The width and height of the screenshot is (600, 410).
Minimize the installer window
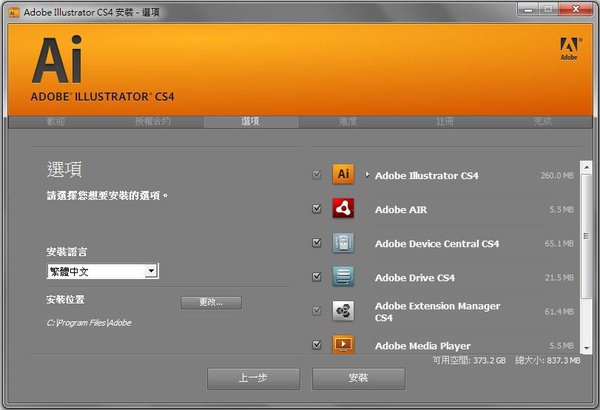coord(528,9)
